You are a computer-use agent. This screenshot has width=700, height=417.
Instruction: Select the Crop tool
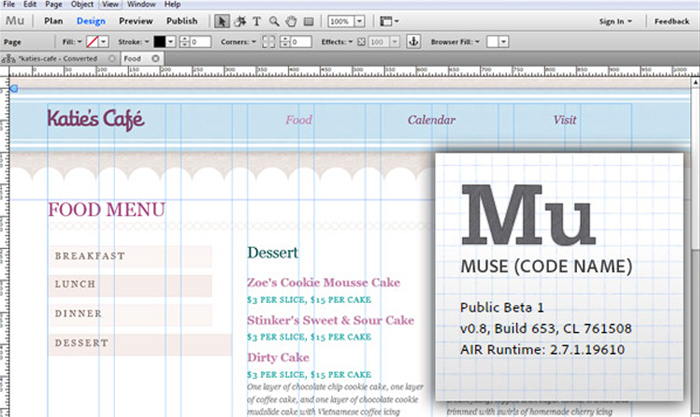pyautogui.click(x=240, y=21)
